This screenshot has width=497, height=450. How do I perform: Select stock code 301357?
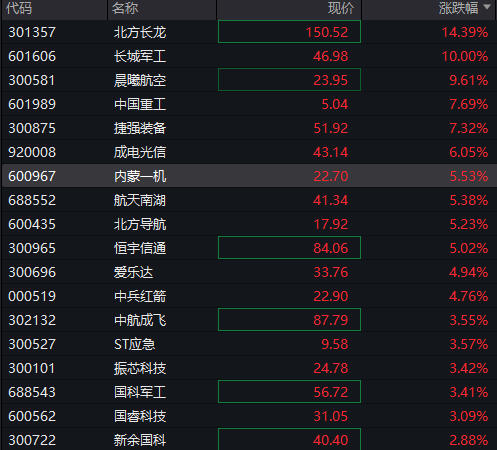pos(32,32)
